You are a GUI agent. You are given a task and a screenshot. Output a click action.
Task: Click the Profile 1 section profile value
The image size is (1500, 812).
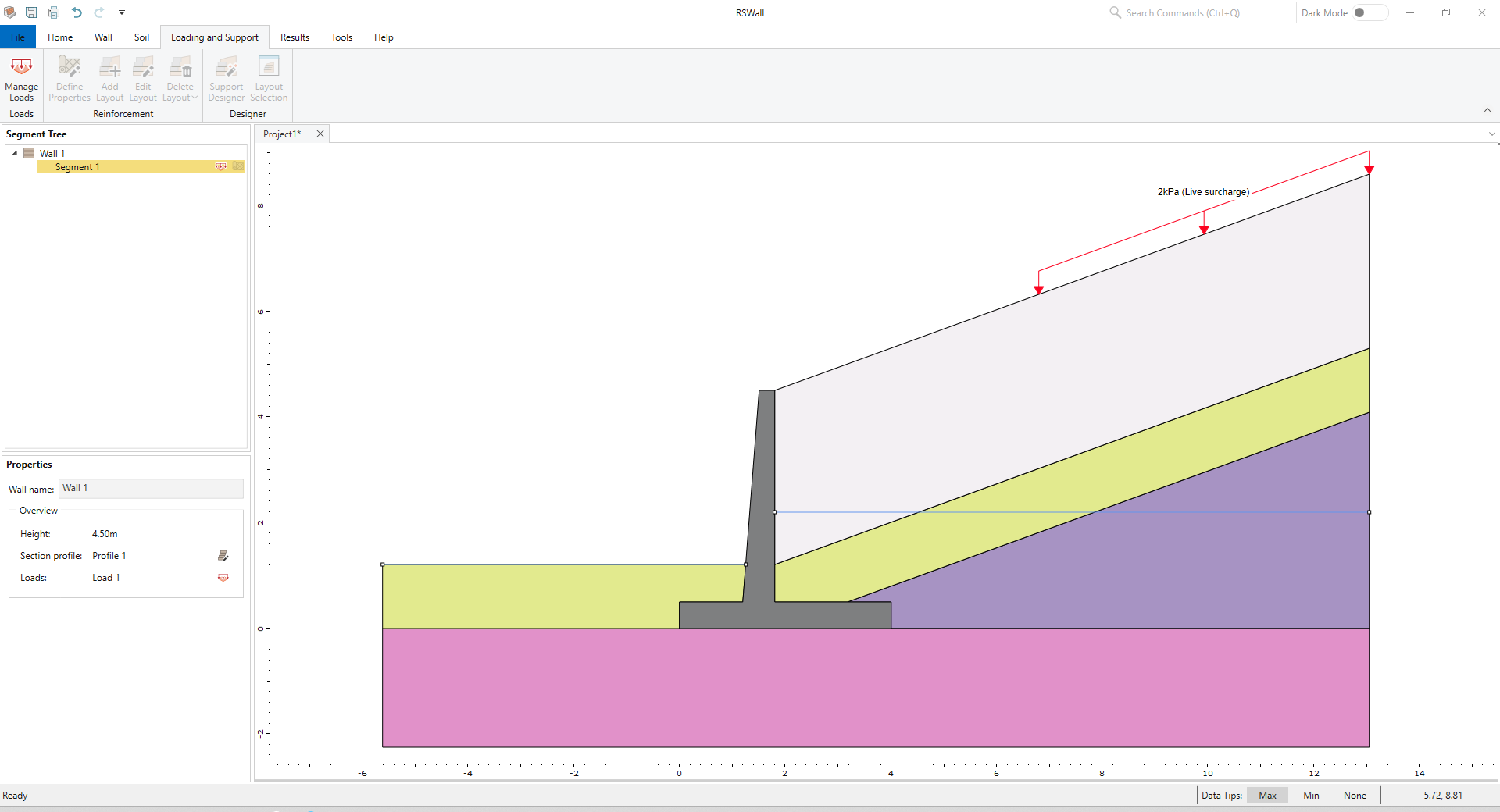click(109, 556)
